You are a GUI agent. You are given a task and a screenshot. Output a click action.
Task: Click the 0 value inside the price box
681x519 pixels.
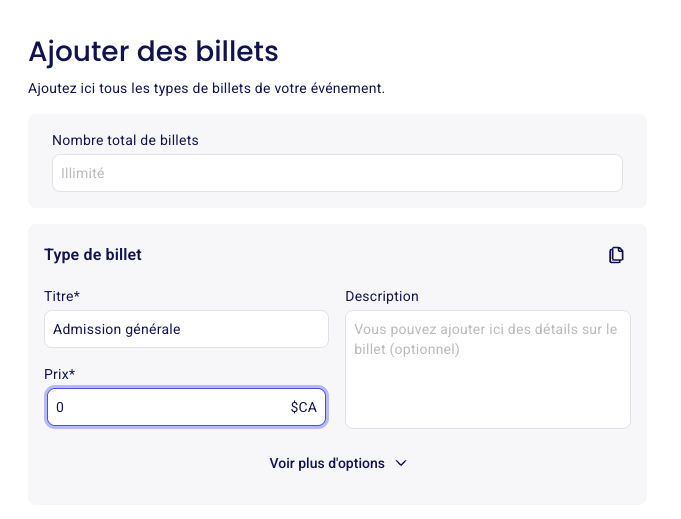click(x=60, y=407)
